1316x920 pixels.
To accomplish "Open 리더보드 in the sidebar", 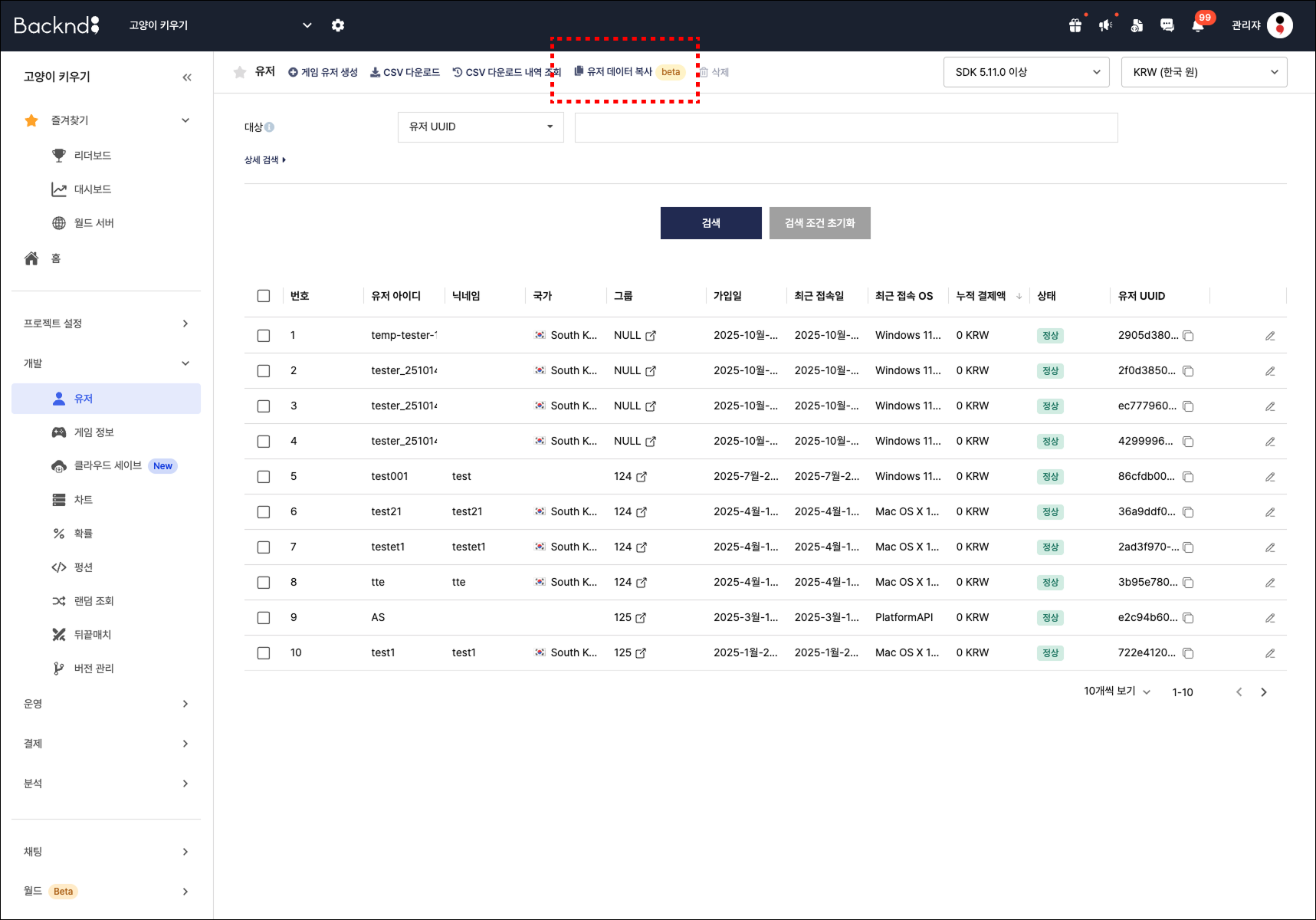I will pos(93,156).
